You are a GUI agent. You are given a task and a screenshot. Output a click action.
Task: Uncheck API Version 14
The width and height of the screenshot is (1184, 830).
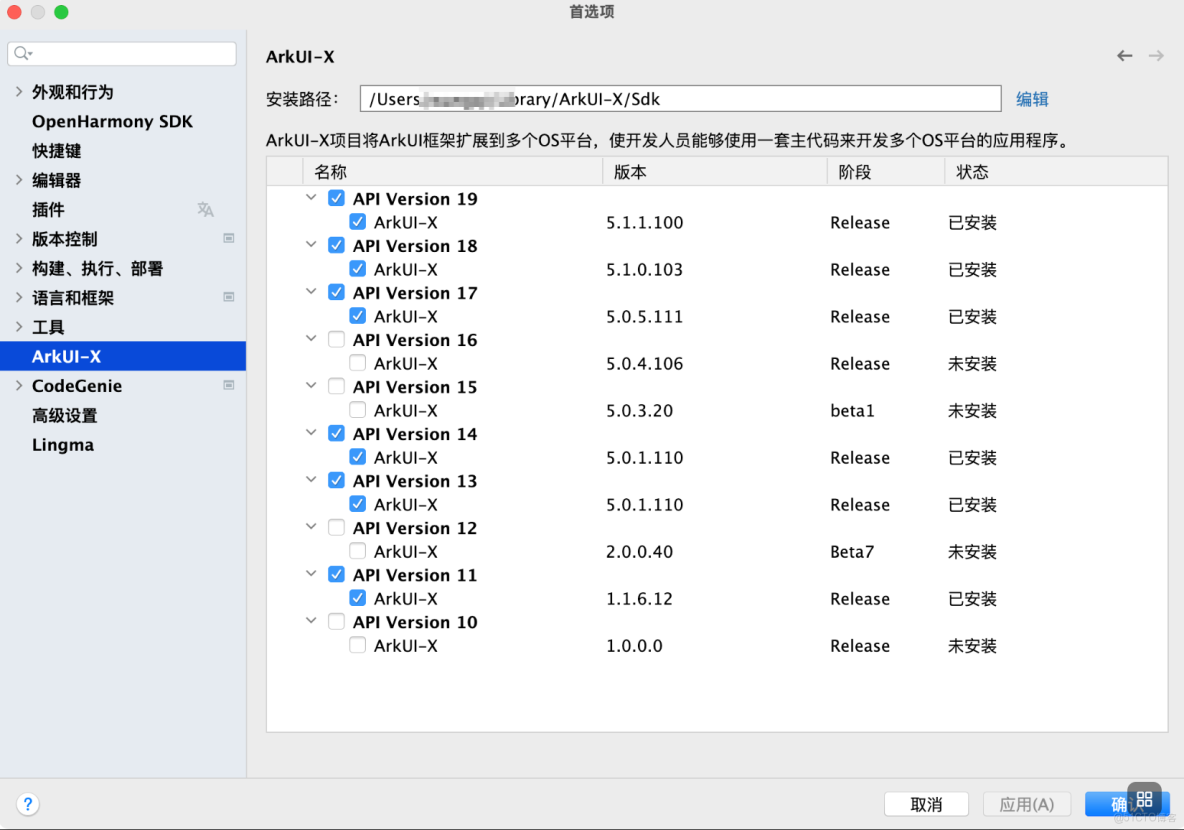tap(336, 433)
